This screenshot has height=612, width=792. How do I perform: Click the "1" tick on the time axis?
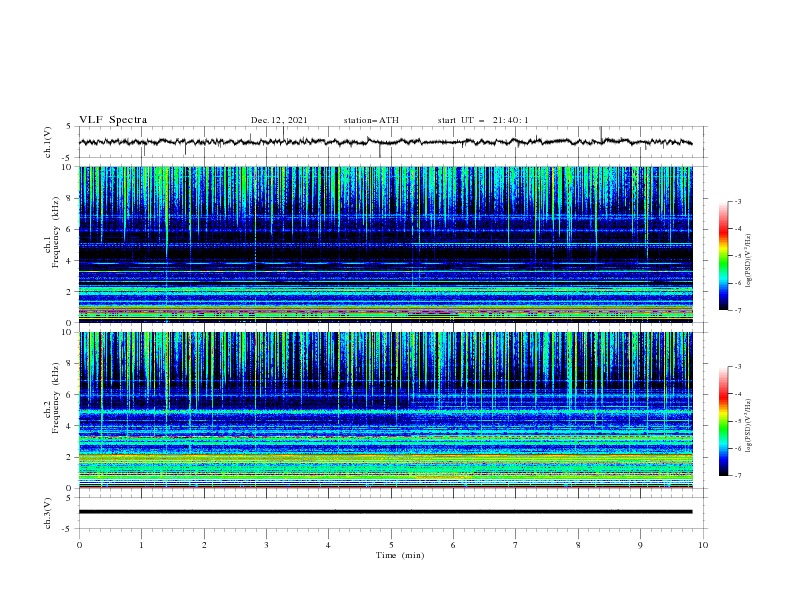pos(141,545)
